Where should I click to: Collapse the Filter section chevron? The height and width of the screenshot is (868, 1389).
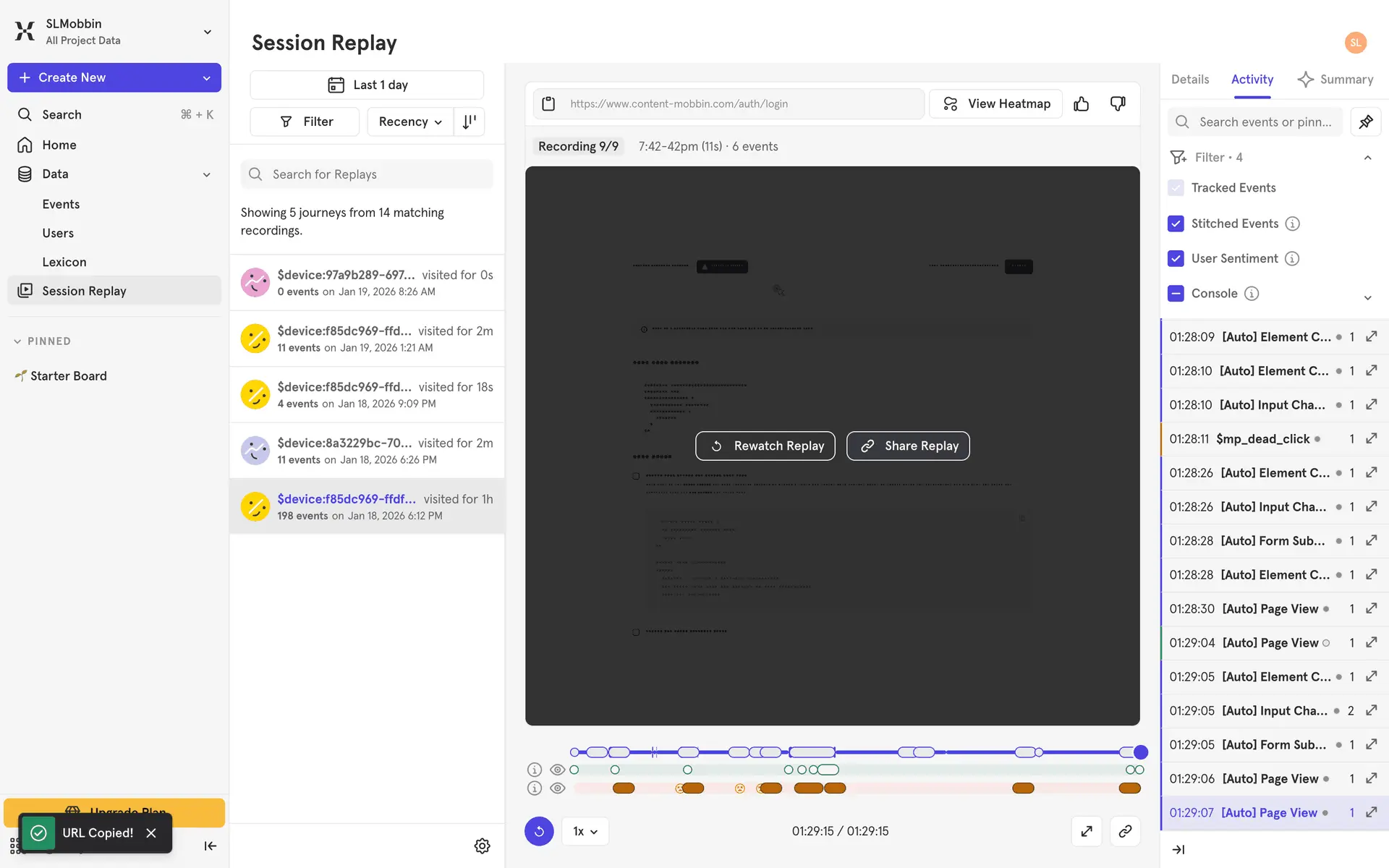coord(1367,158)
